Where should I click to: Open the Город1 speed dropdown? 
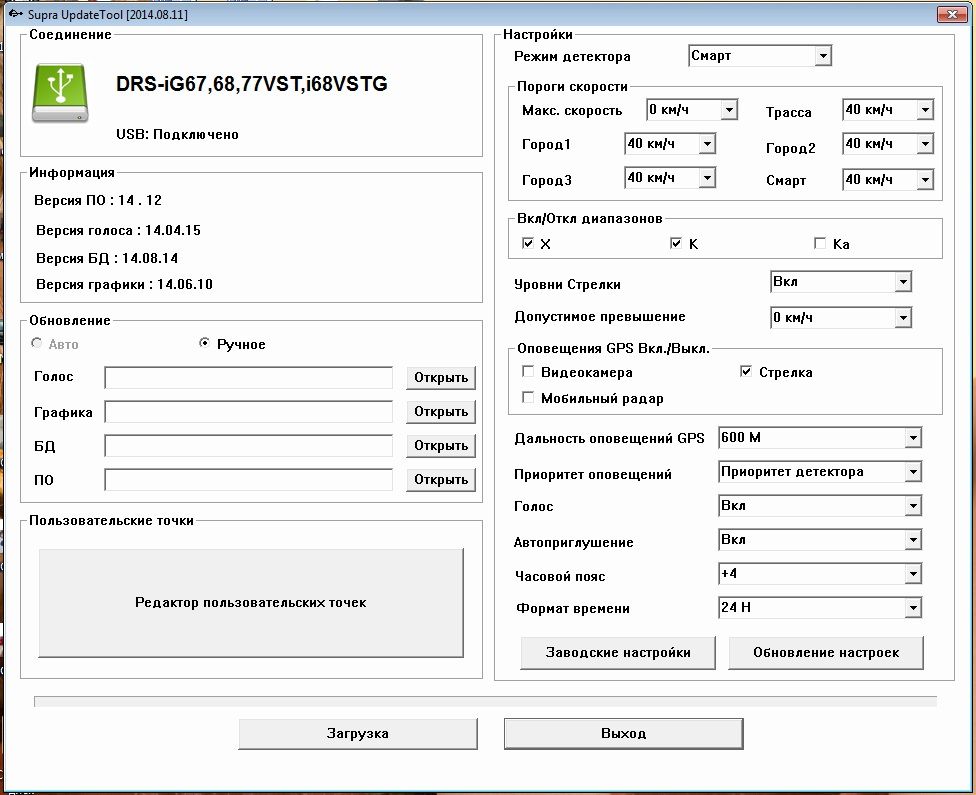click(670, 144)
